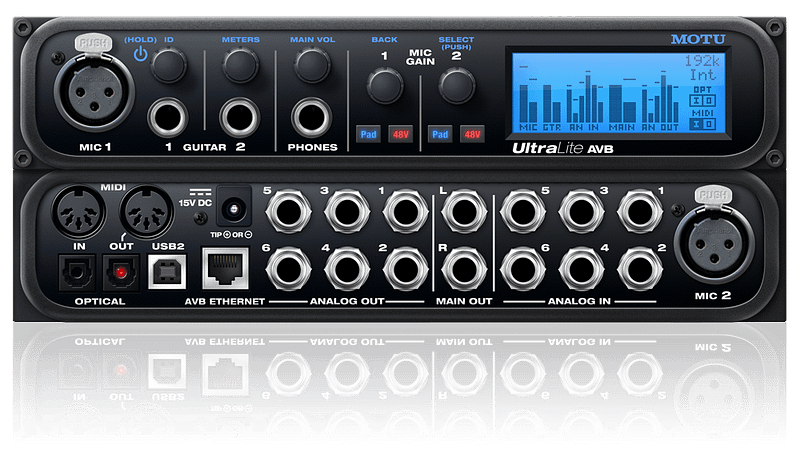Click the Main Out L jack
The width and height of the screenshot is (800, 470).
coord(464,213)
